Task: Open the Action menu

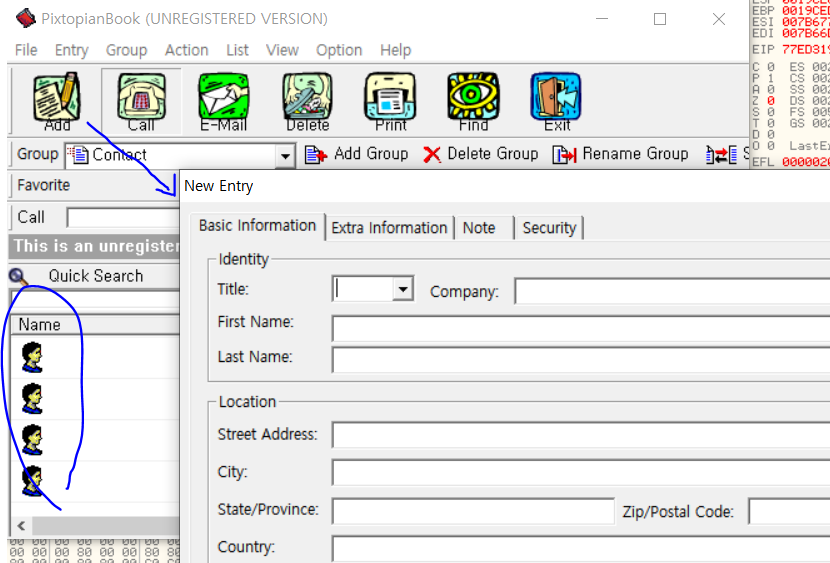Action: pyautogui.click(x=186, y=50)
